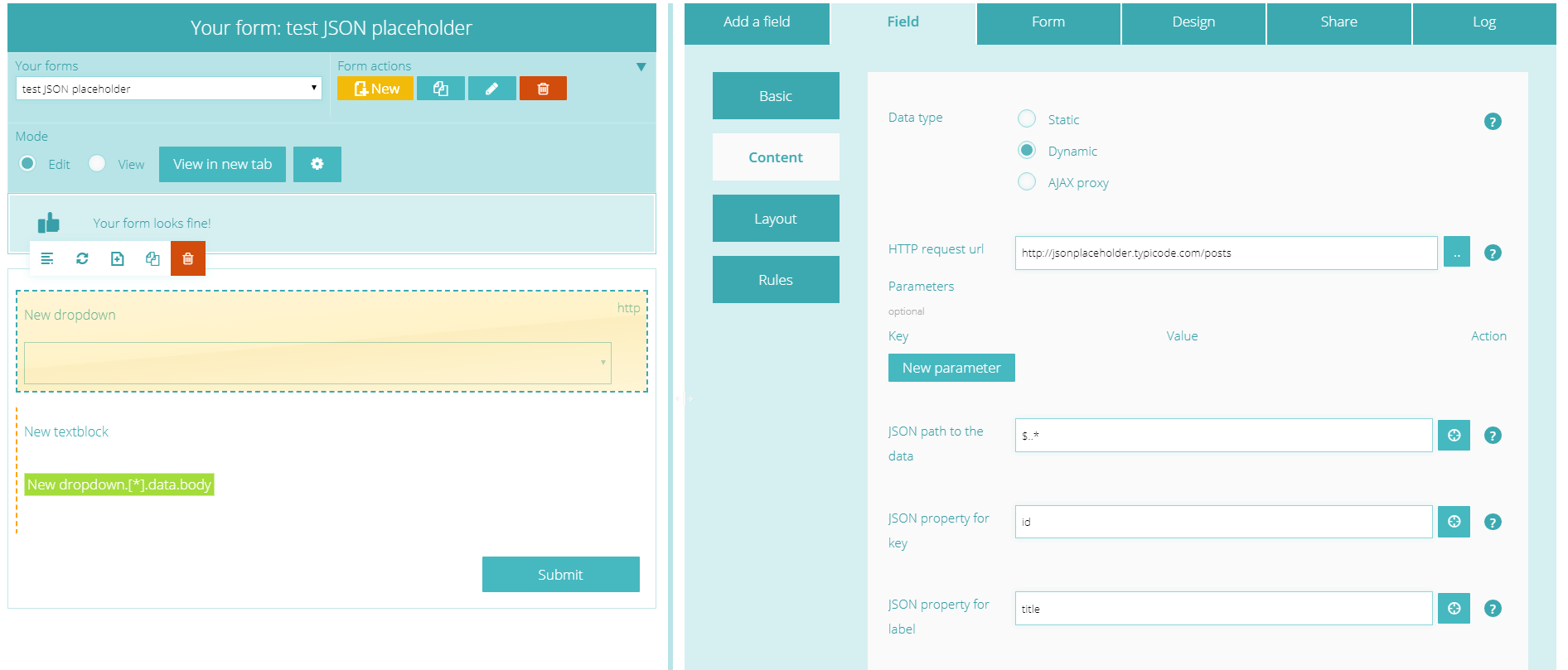The image size is (1568, 670).
Task: Switch to the Share tab
Action: tap(1338, 22)
